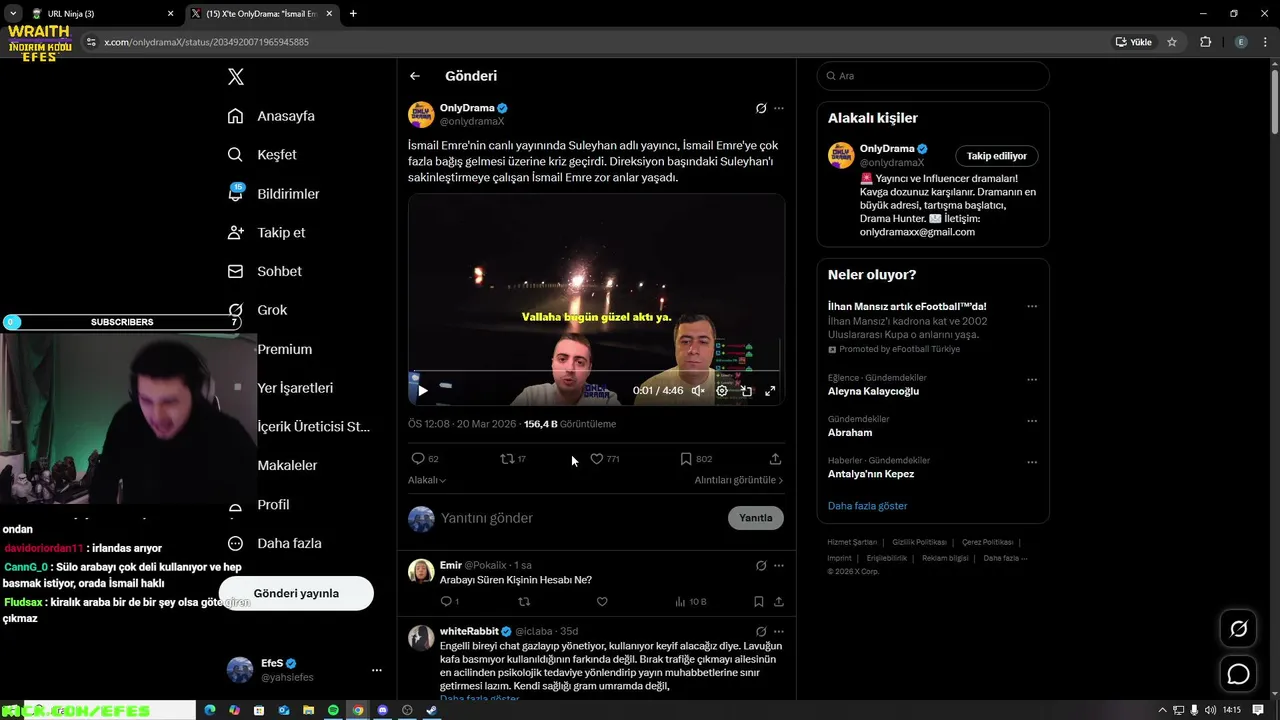Open the Profil page
Image resolution: width=1280 pixels, height=720 pixels.
(x=259, y=505)
